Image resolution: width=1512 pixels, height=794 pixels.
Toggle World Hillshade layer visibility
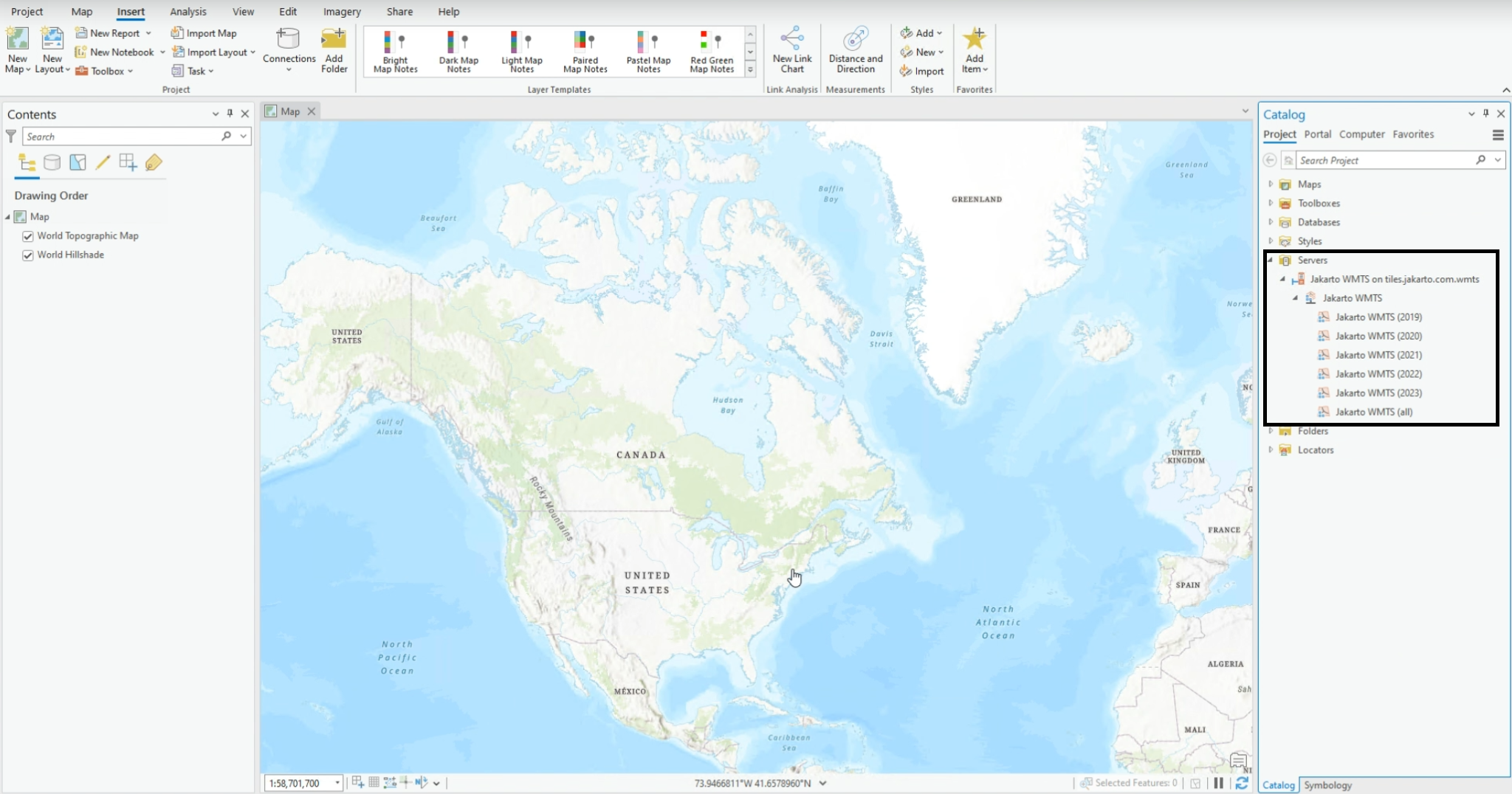(x=28, y=255)
